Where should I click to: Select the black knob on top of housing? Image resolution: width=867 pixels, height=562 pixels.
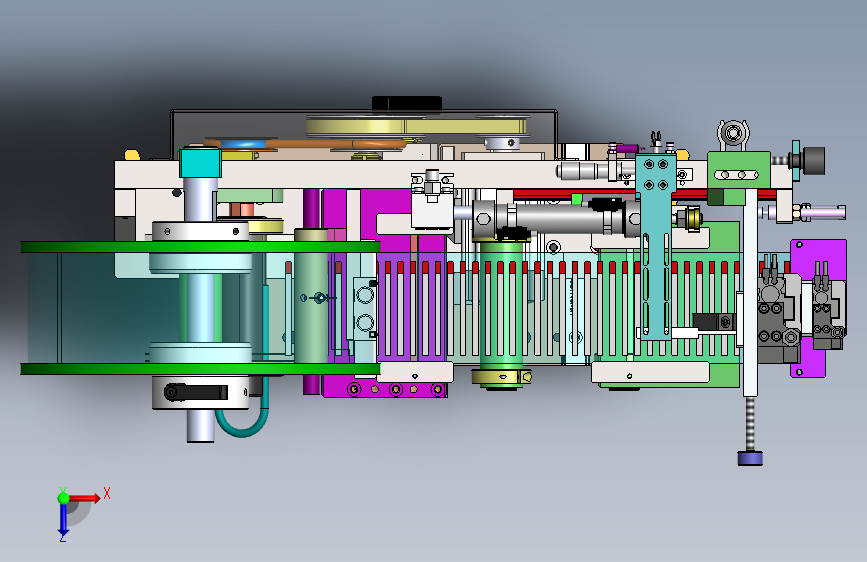406,103
